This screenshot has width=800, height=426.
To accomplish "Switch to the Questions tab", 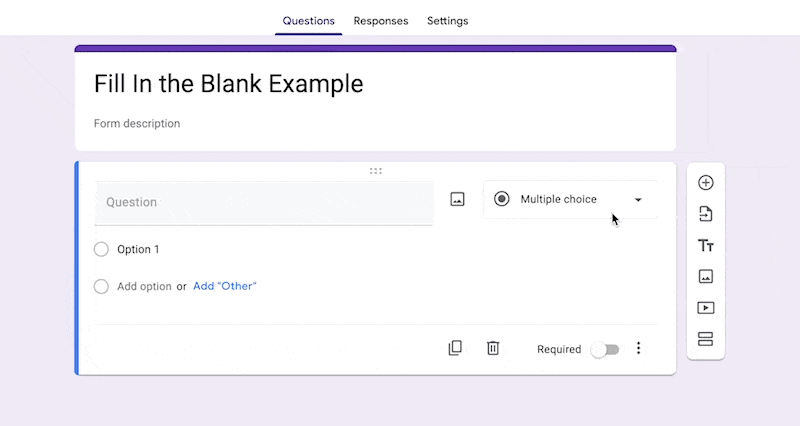I will click(309, 21).
